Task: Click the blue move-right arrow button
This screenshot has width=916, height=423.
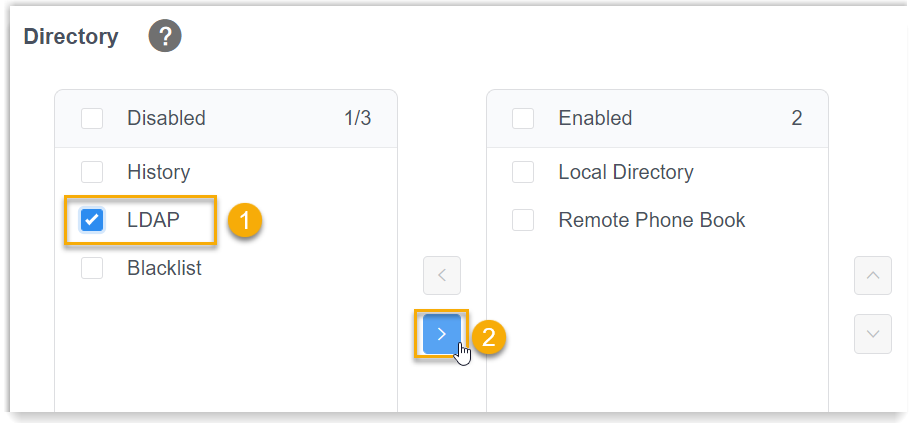Action: coord(442,334)
